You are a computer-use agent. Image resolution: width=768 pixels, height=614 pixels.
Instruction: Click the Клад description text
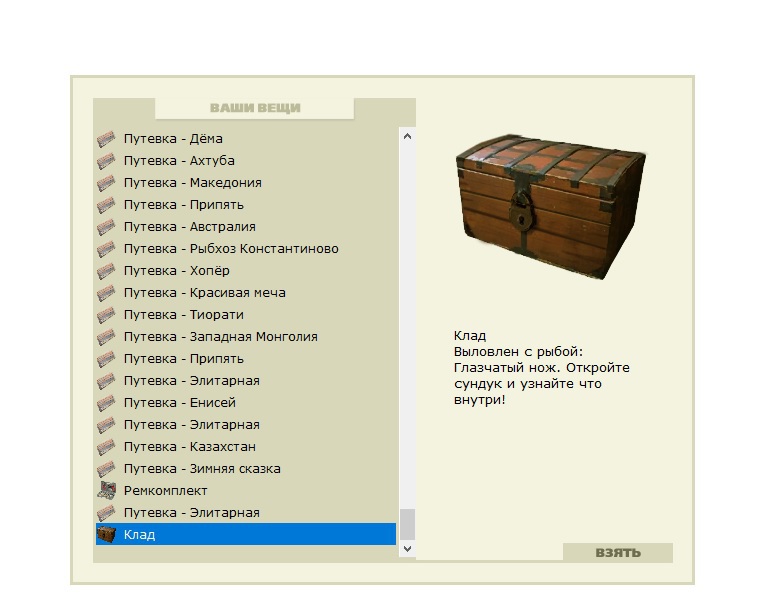click(542, 368)
